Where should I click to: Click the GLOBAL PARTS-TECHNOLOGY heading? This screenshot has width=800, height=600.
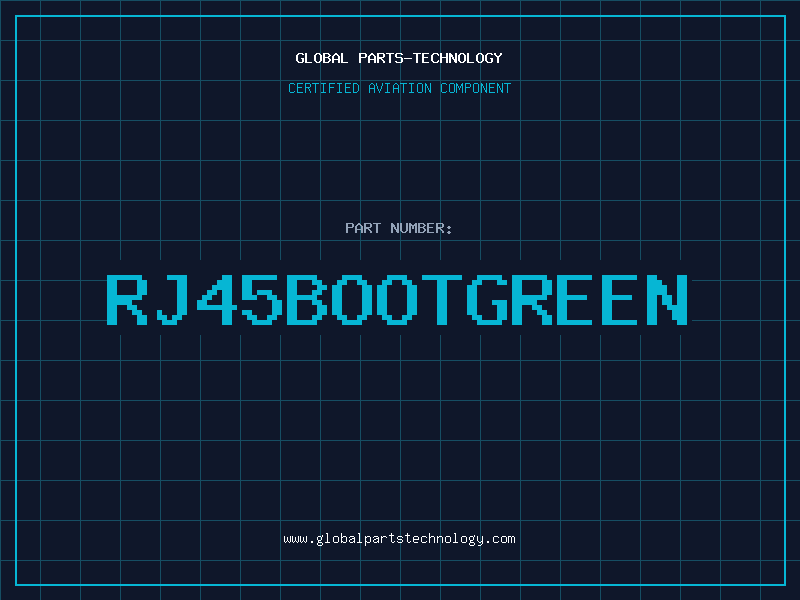coord(399,58)
